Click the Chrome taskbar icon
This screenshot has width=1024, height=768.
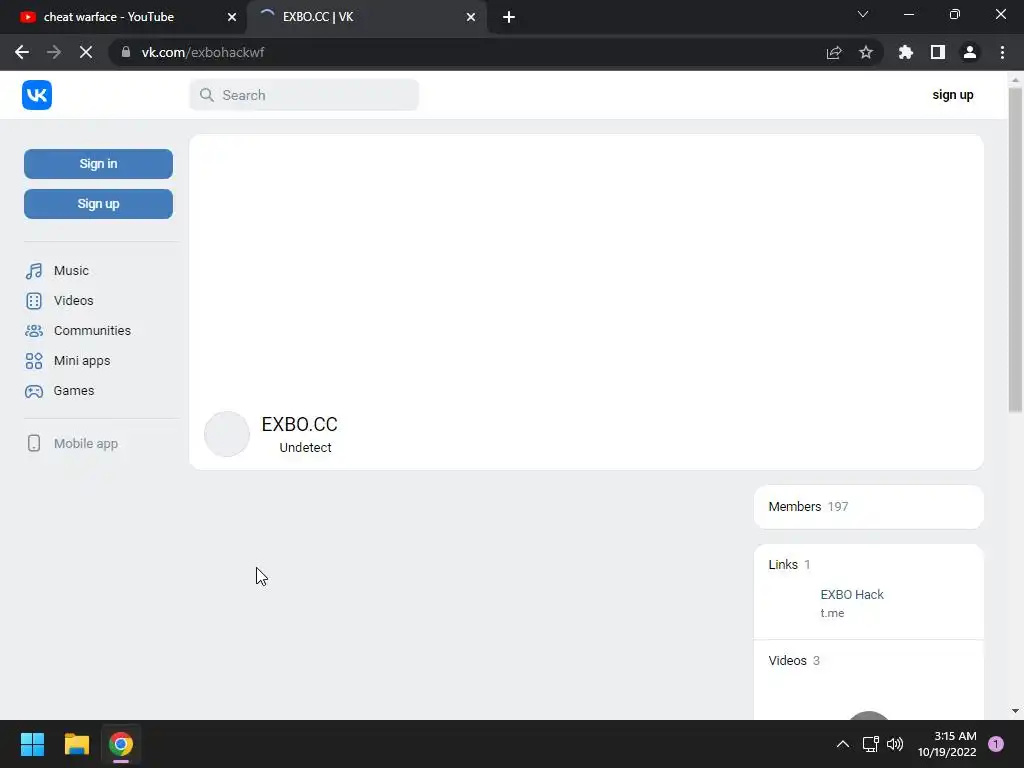[x=121, y=744]
